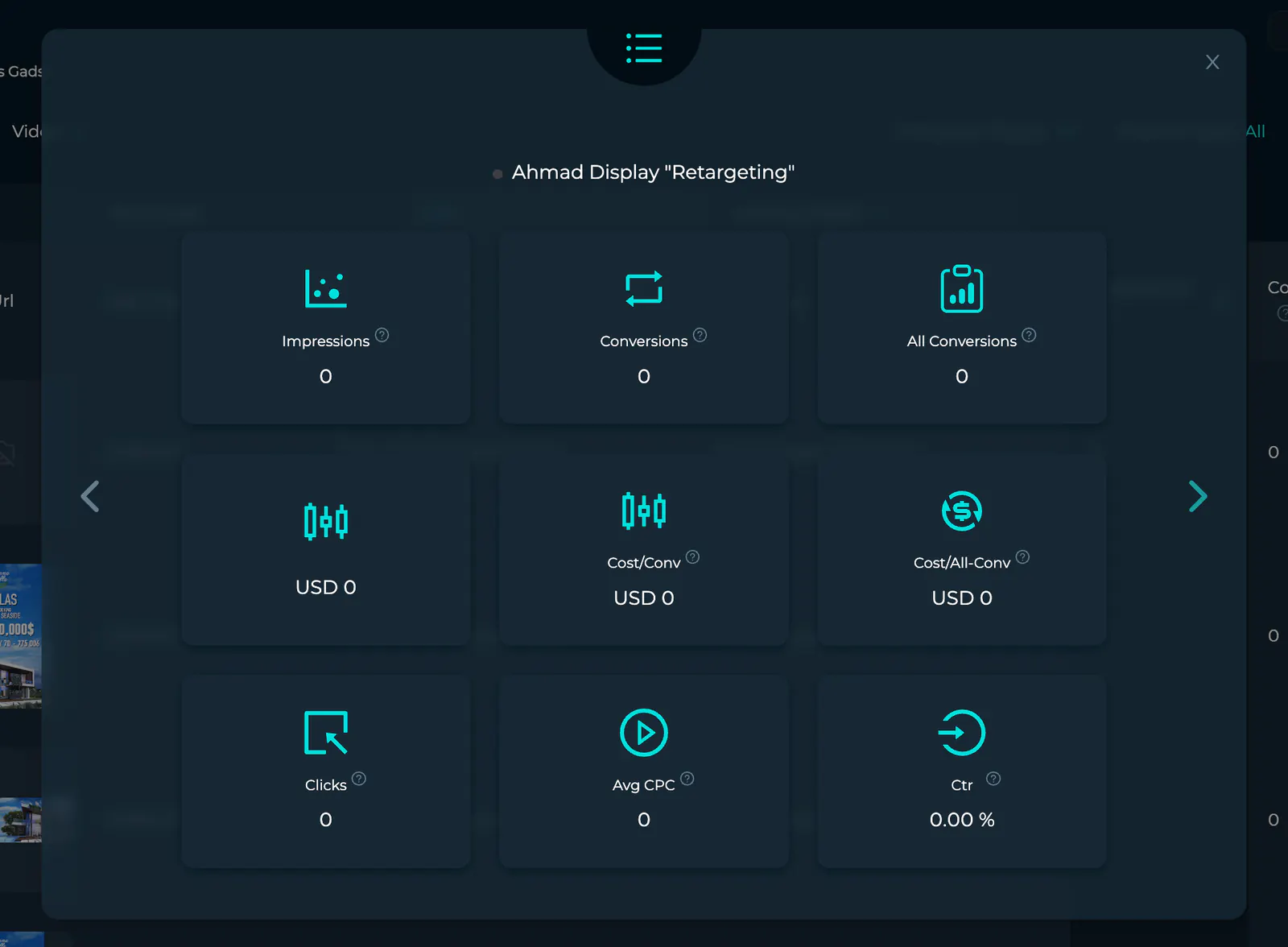Open the help tooltip next to Clicks
Viewport: 1288px width, 947px height.
click(359, 779)
